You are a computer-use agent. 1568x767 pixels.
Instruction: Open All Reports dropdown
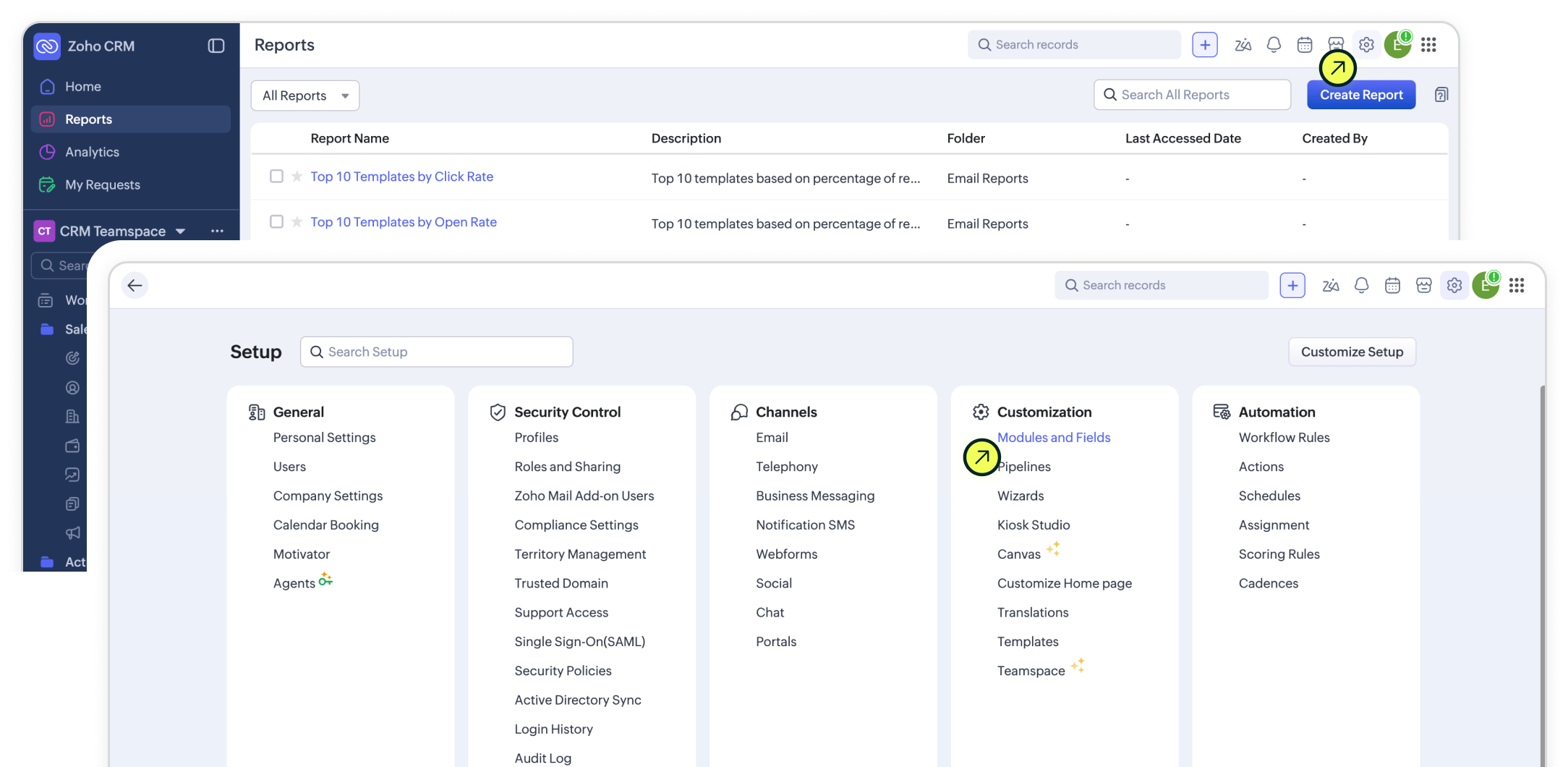click(x=305, y=96)
